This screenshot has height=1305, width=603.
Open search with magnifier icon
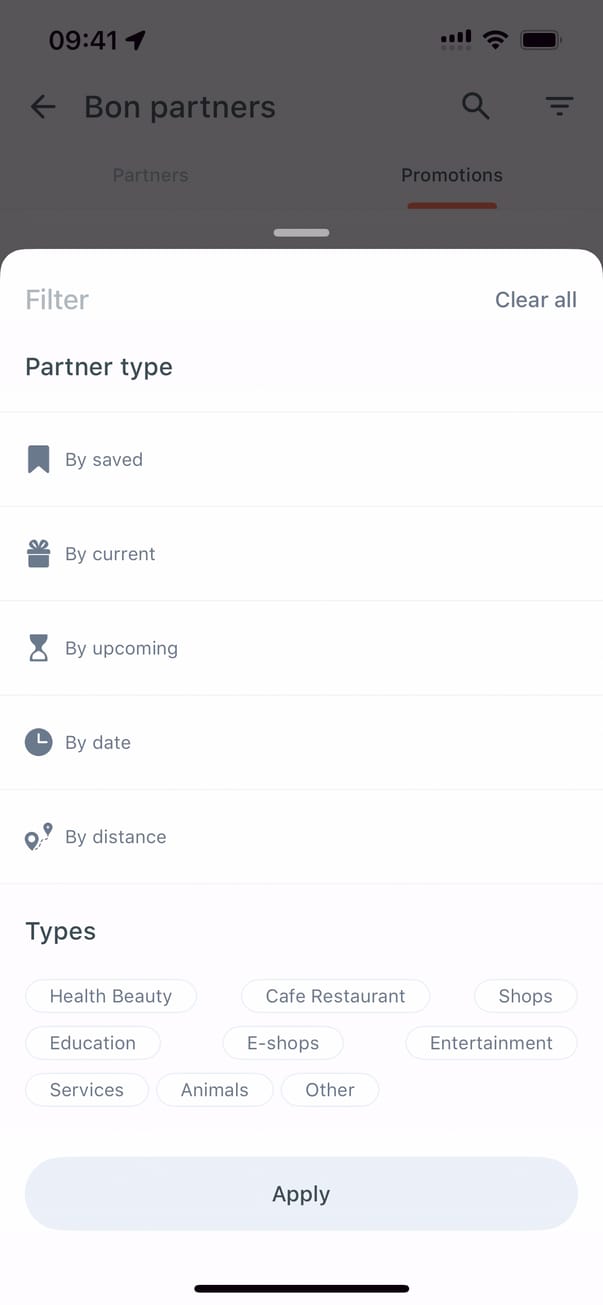476,106
